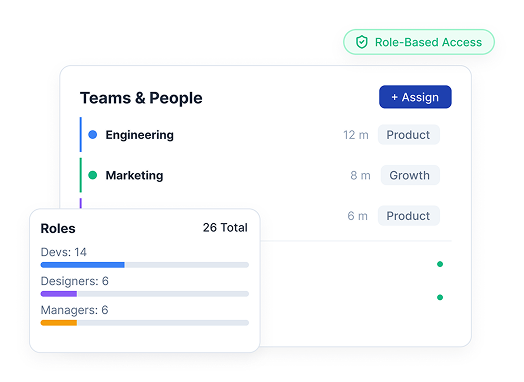The width and height of the screenshot is (524, 382).
Task: Click the Product tag on the 6 m row
Action: 409,216
